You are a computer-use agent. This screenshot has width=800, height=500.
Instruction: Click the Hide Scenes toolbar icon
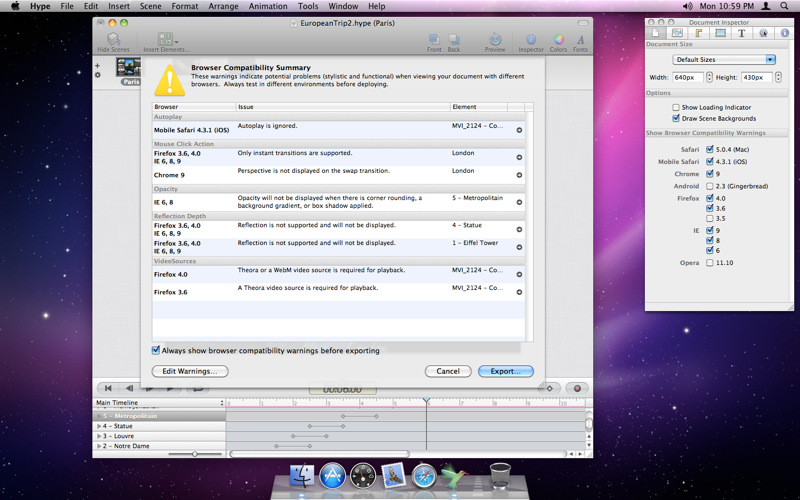tap(113, 41)
